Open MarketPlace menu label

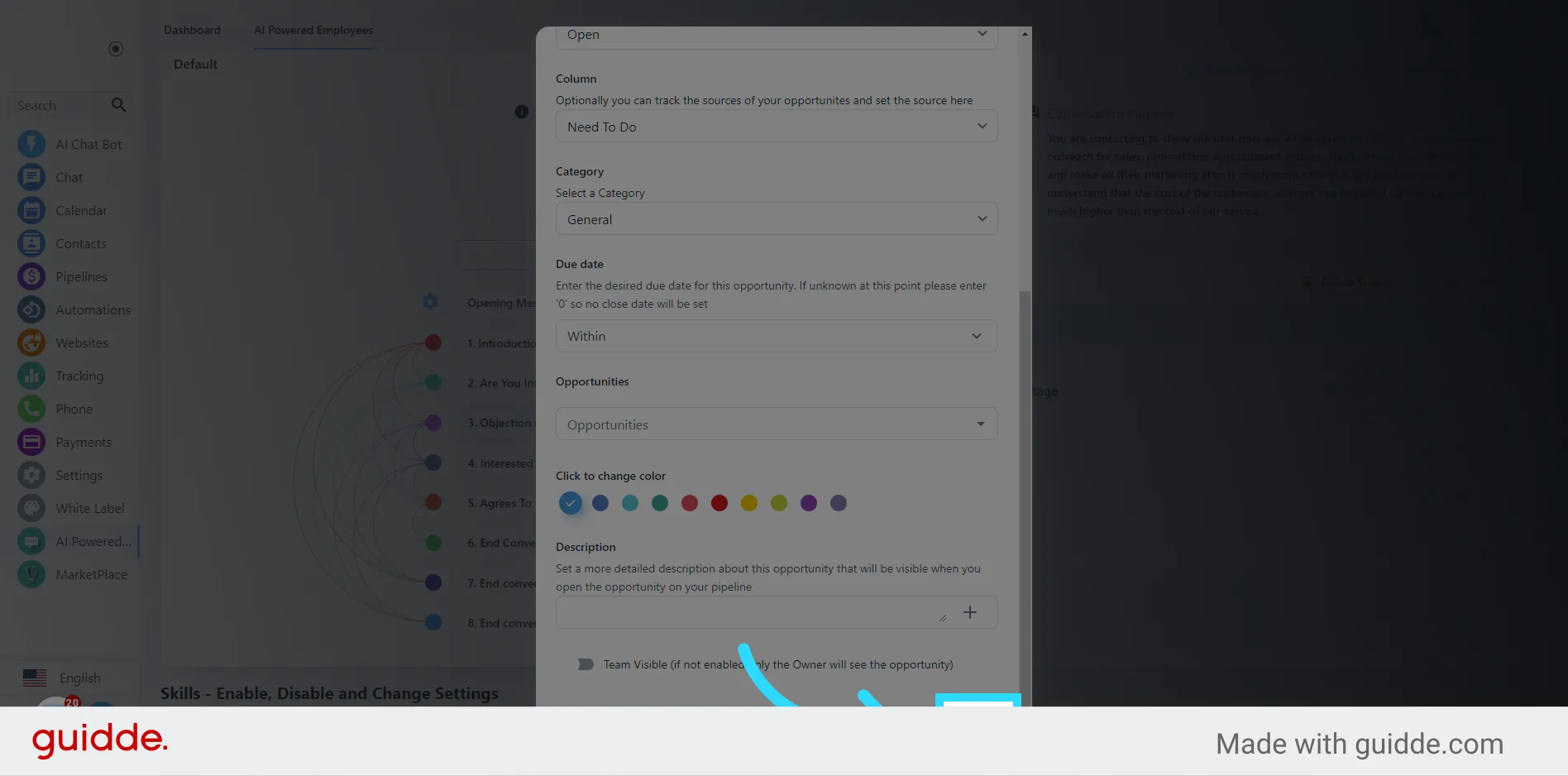click(x=92, y=574)
